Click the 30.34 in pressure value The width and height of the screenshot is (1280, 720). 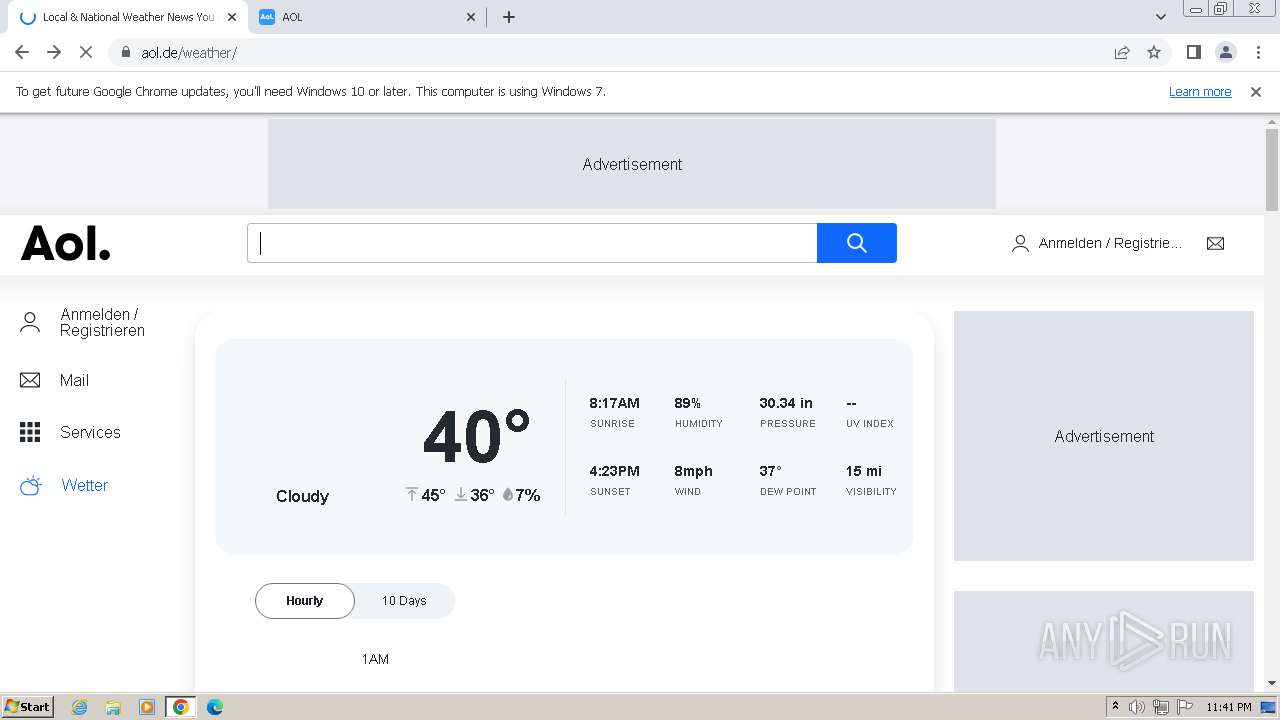click(x=786, y=403)
